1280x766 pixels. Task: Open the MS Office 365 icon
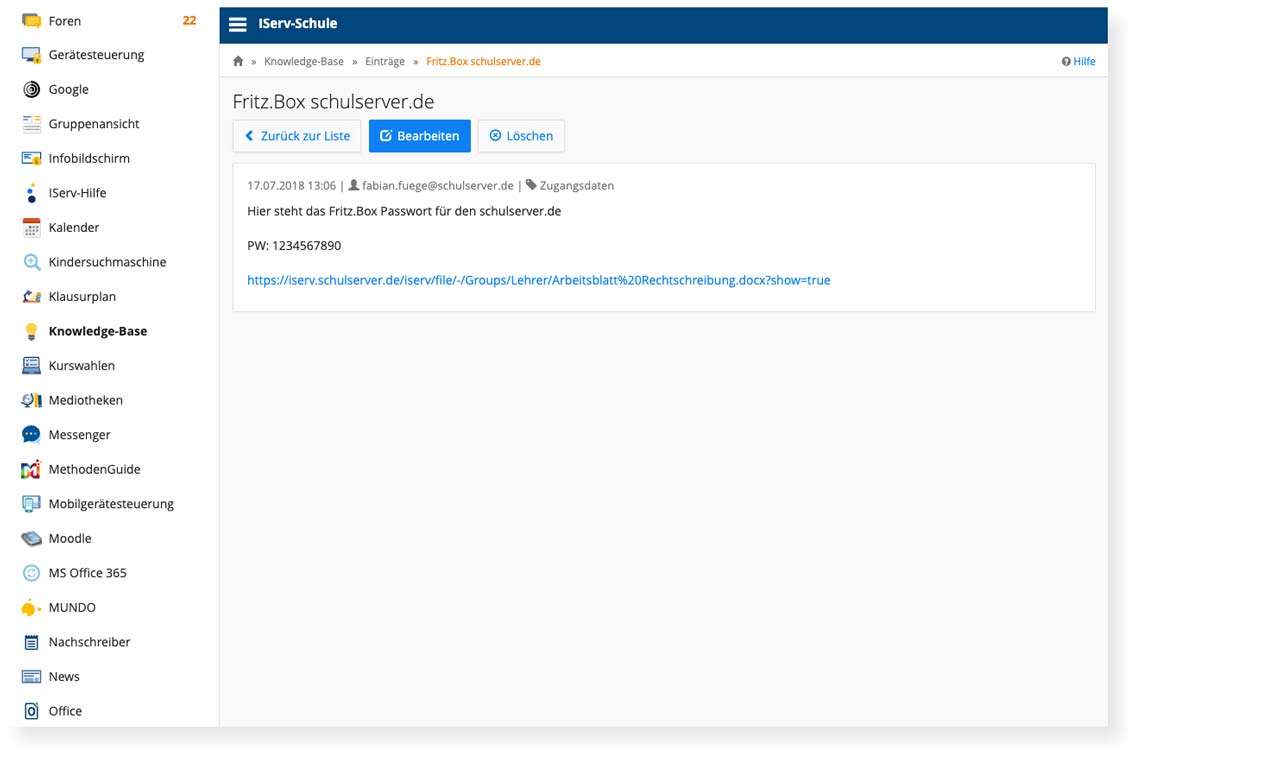click(x=31, y=573)
